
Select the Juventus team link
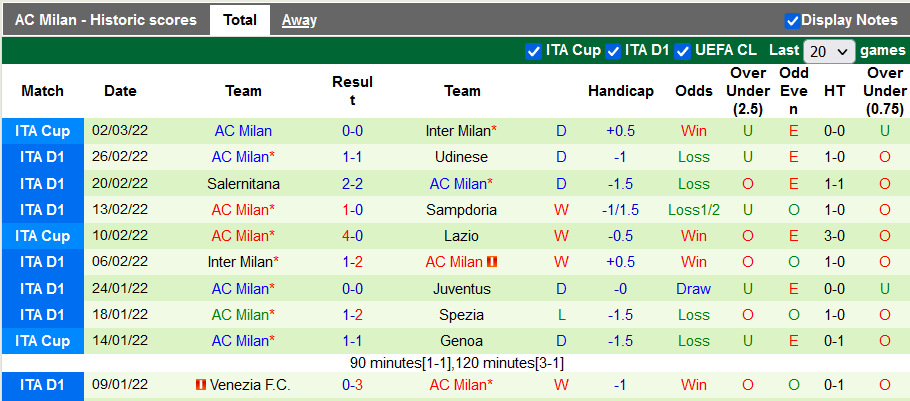[x=461, y=289]
